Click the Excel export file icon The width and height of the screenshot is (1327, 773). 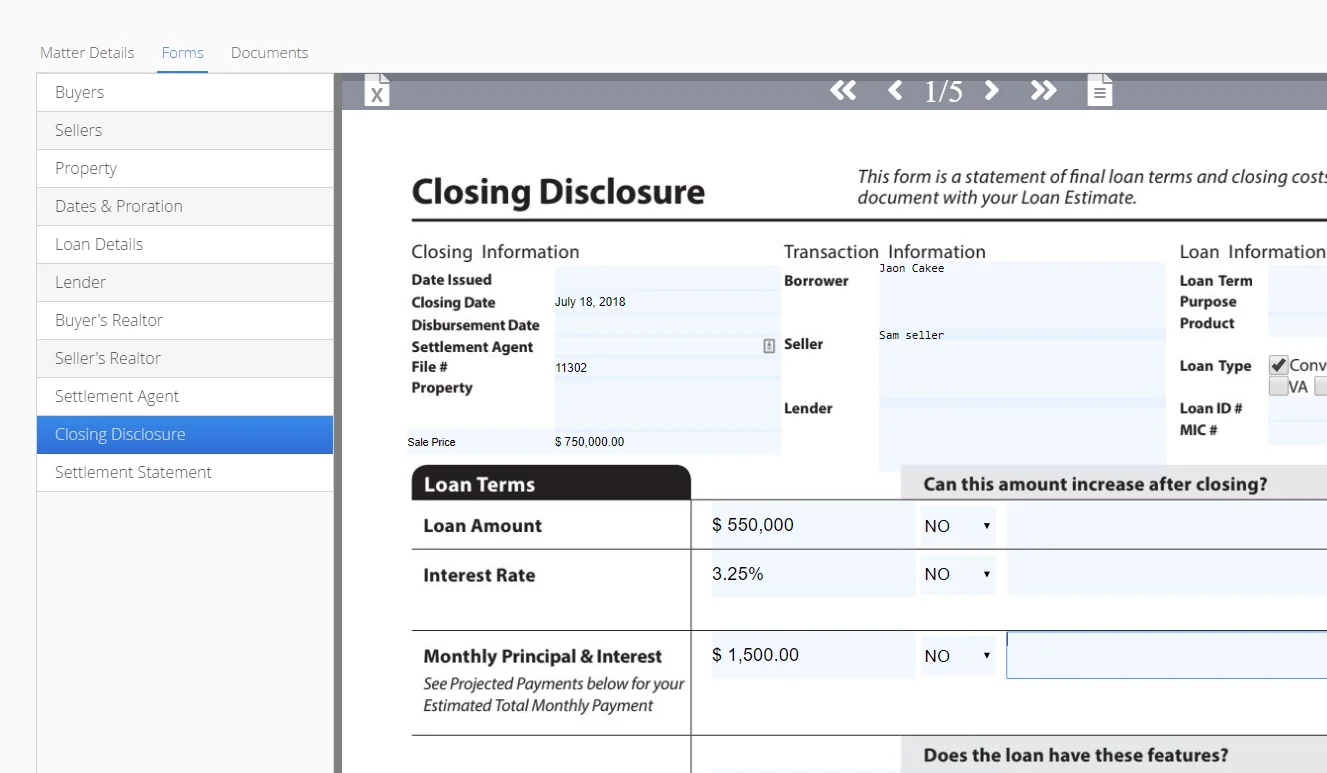coord(376,91)
